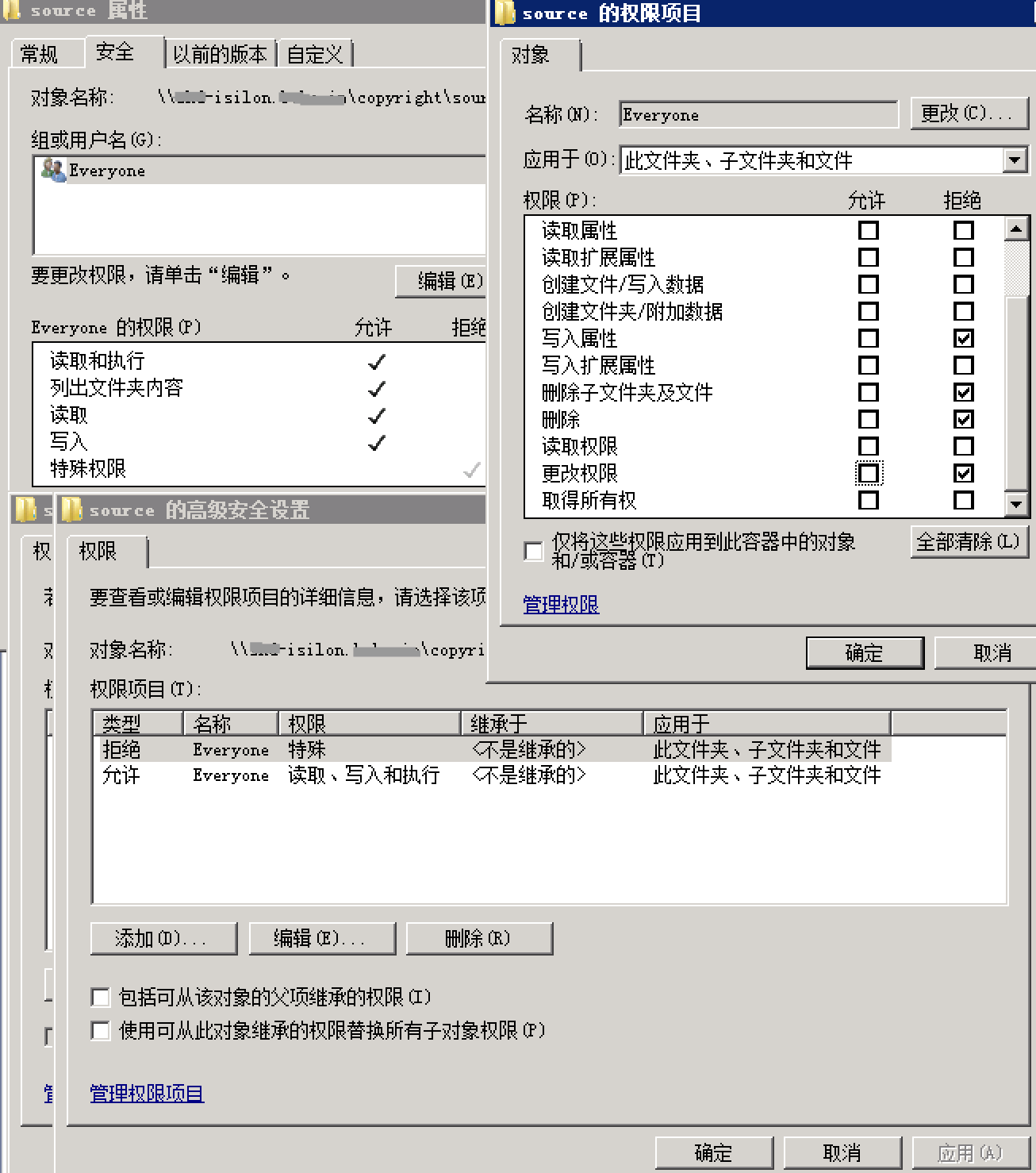The width and height of the screenshot is (1036, 1173).
Task: Click the 全部清除(L) button
Action: [969, 541]
